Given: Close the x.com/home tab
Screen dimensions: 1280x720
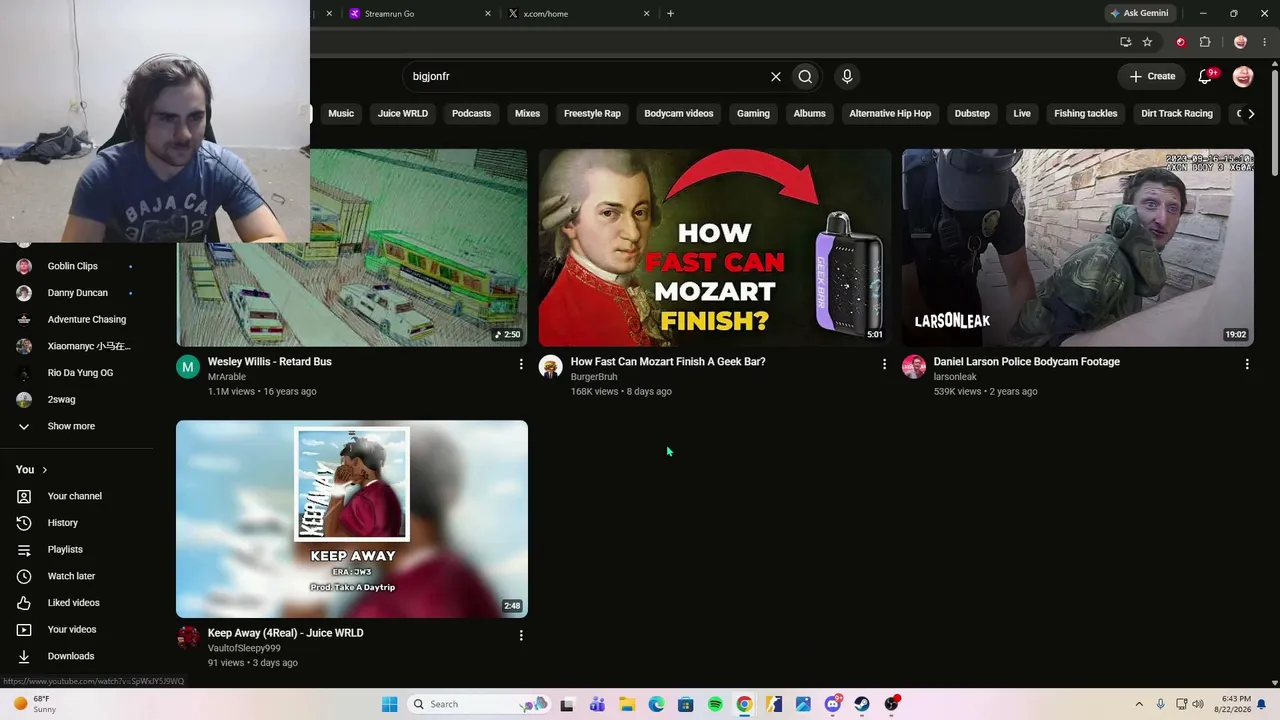Looking at the screenshot, I should pyautogui.click(x=646, y=14).
